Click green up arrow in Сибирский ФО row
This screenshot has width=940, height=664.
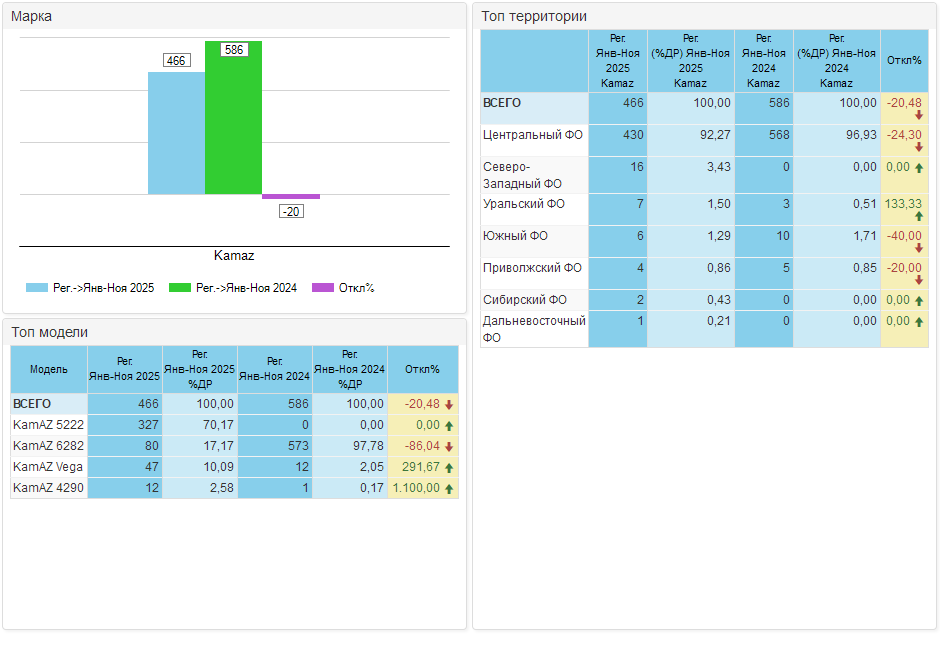[x=919, y=300]
